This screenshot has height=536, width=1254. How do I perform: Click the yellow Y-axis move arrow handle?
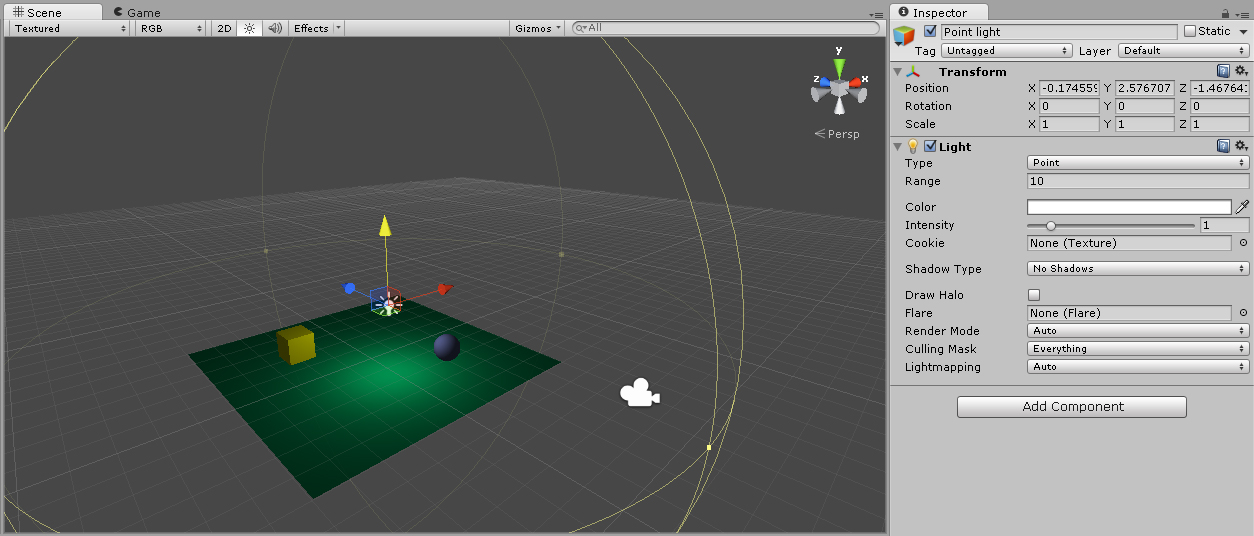pos(385,224)
